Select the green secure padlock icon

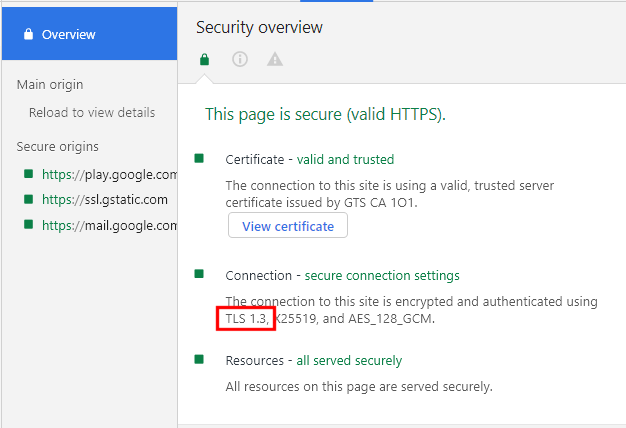click(204, 59)
